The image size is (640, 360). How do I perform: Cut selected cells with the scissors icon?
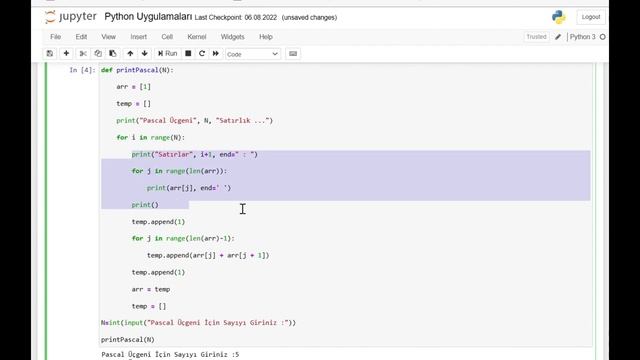83,53
